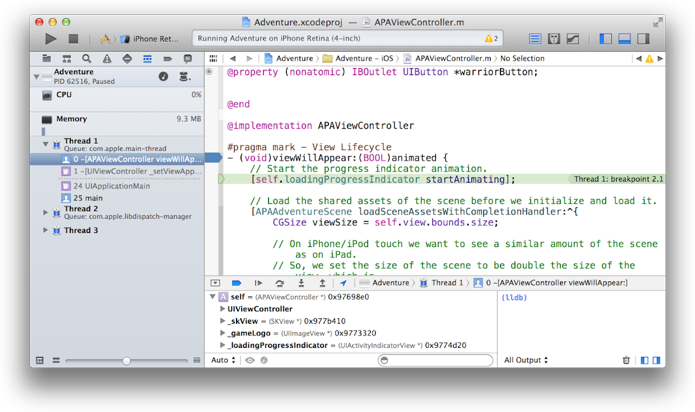Click the variable info icon
695x412 pixels.
point(264,360)
